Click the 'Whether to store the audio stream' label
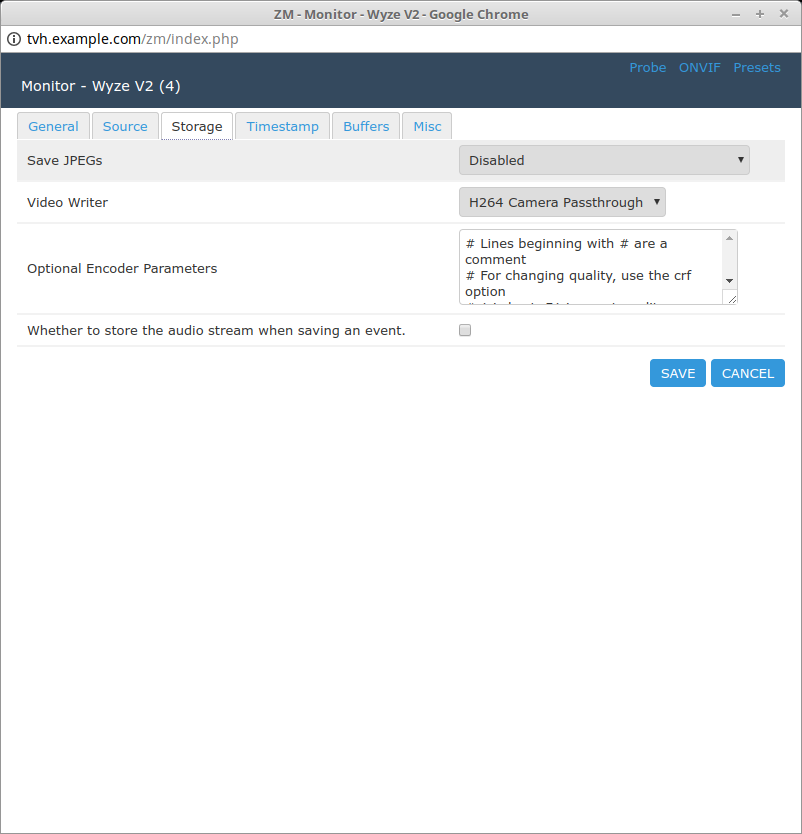 216,330
